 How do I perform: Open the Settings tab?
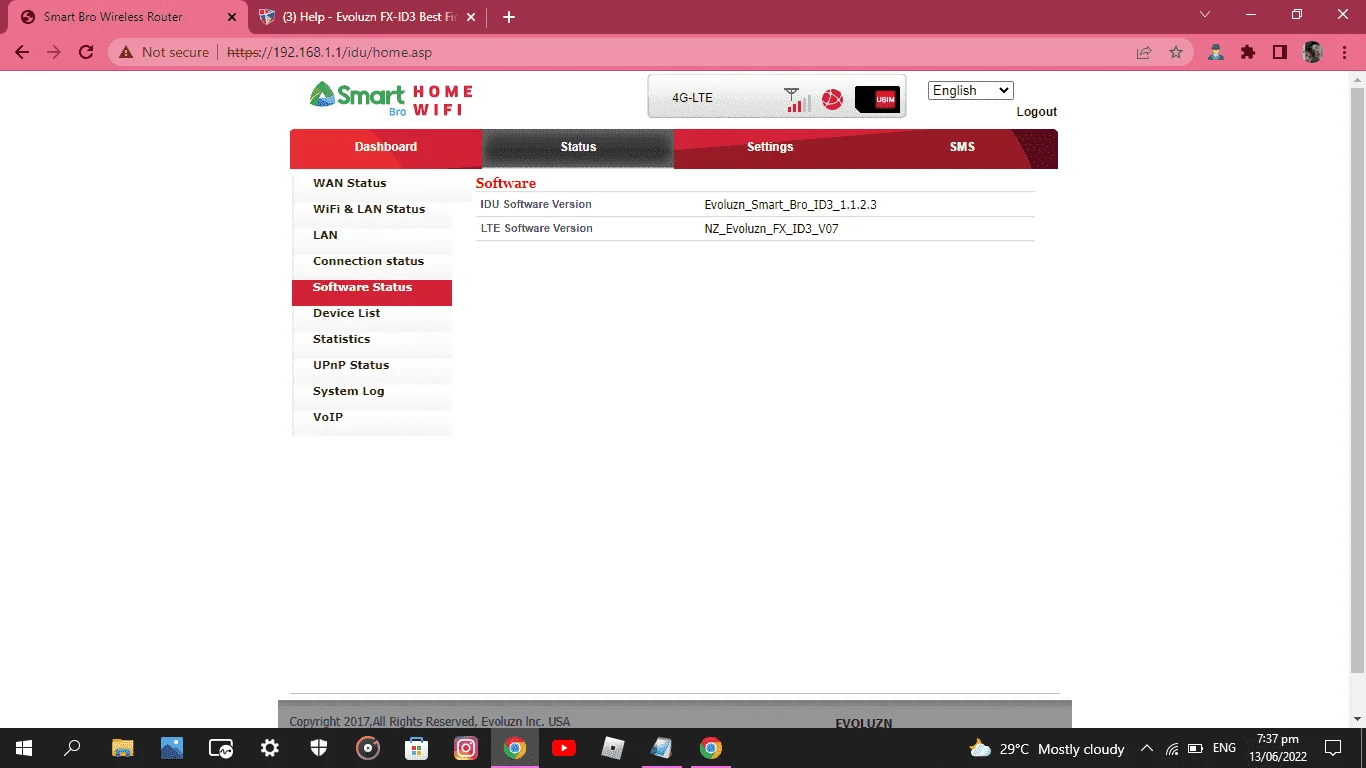coord(770,147)
